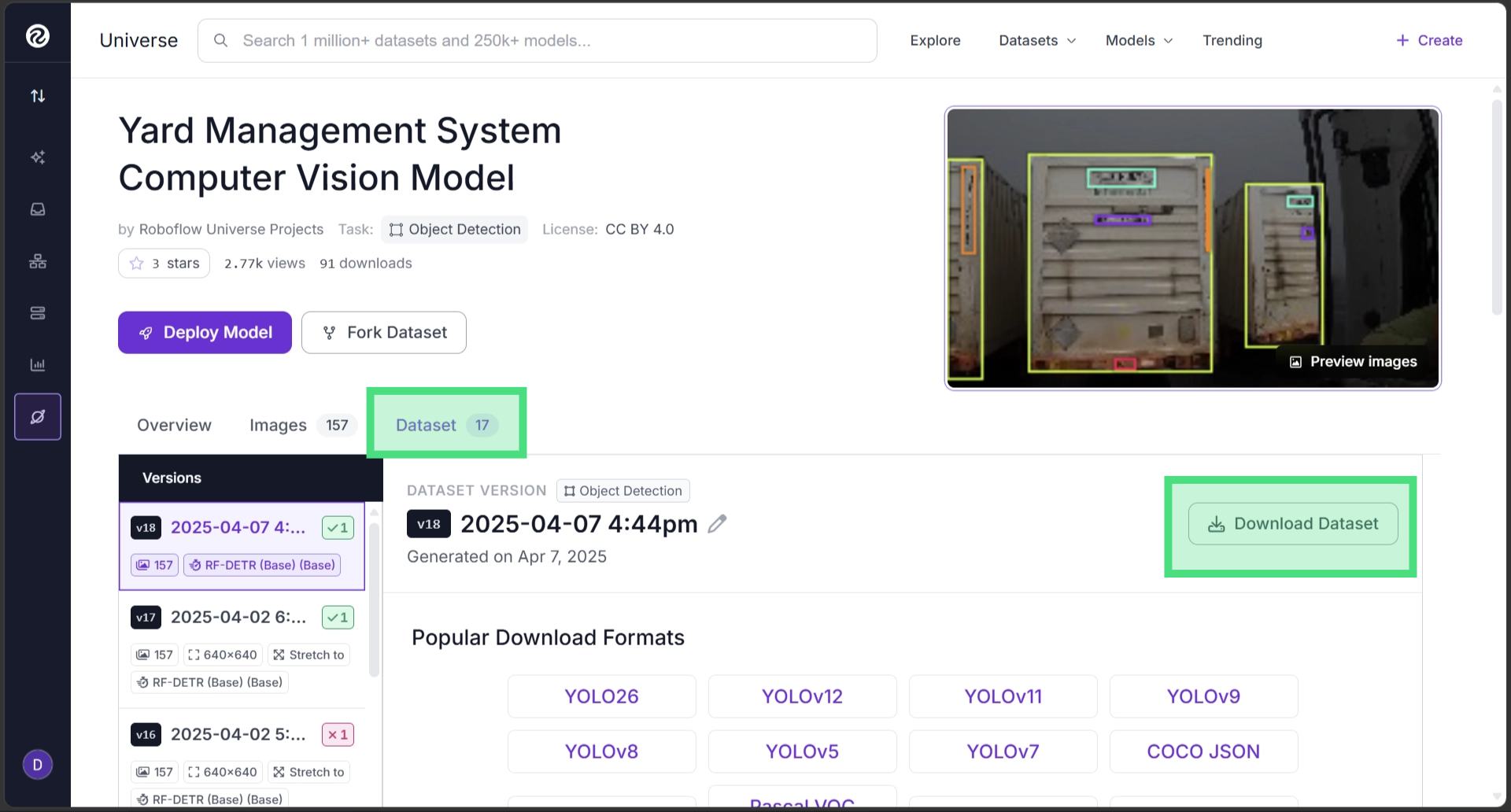Open the annotated trailer preview thumbnail
Viewport: 1511px width, 812px height.
pyautogui.click(x=1193, y=249)
